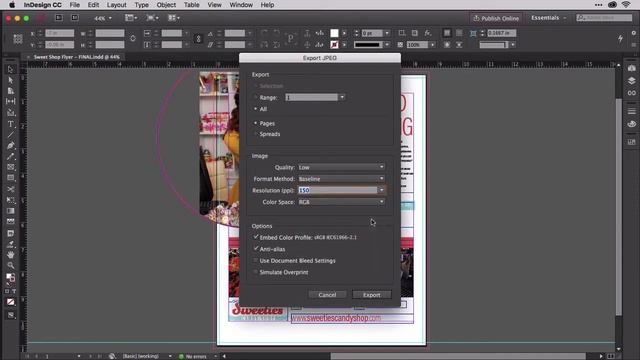Open the Links panel icon
The width and height of the screenshot is (640, 360).
(631, 93)
